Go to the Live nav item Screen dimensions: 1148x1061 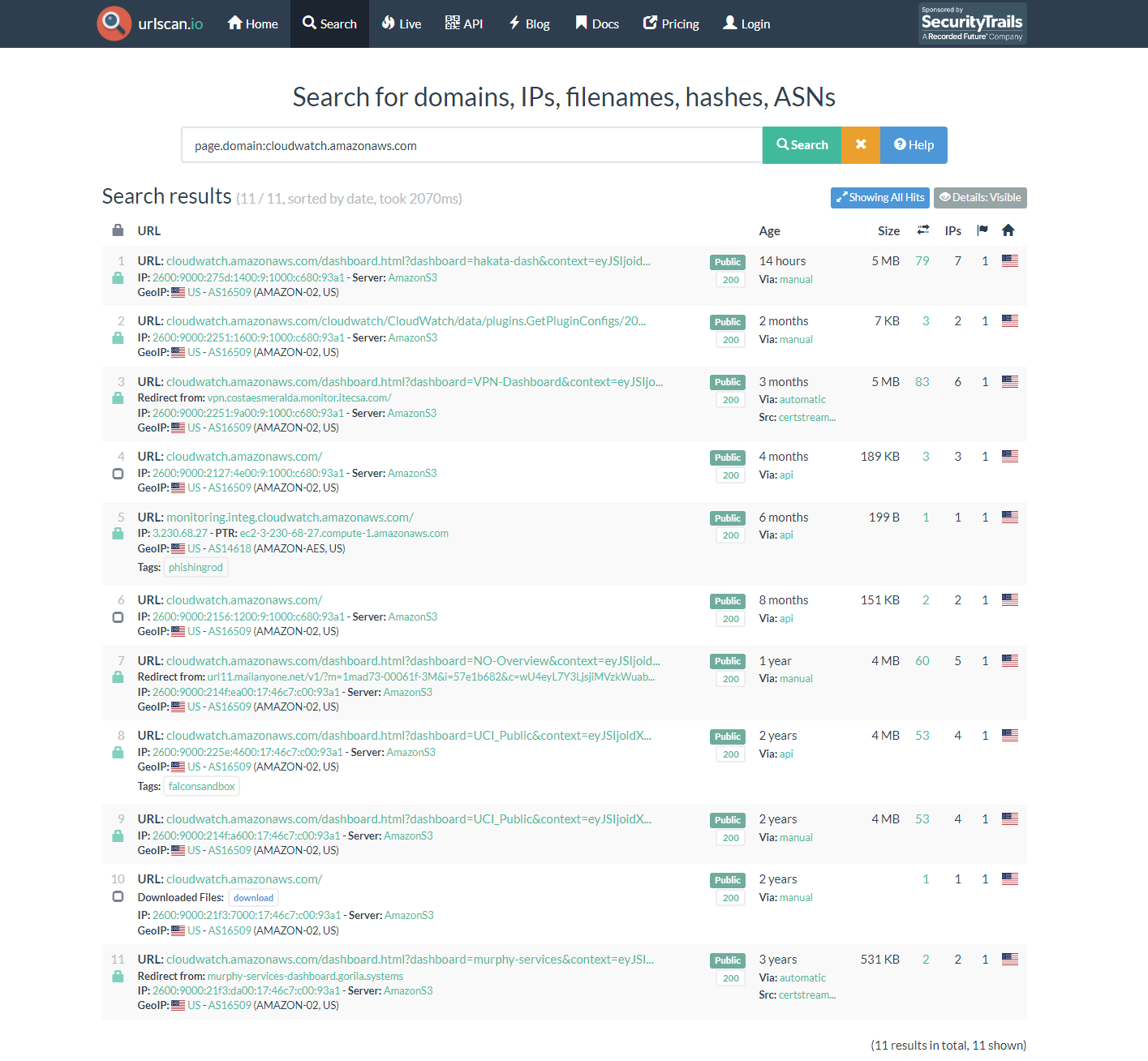[x=402, y=24]
